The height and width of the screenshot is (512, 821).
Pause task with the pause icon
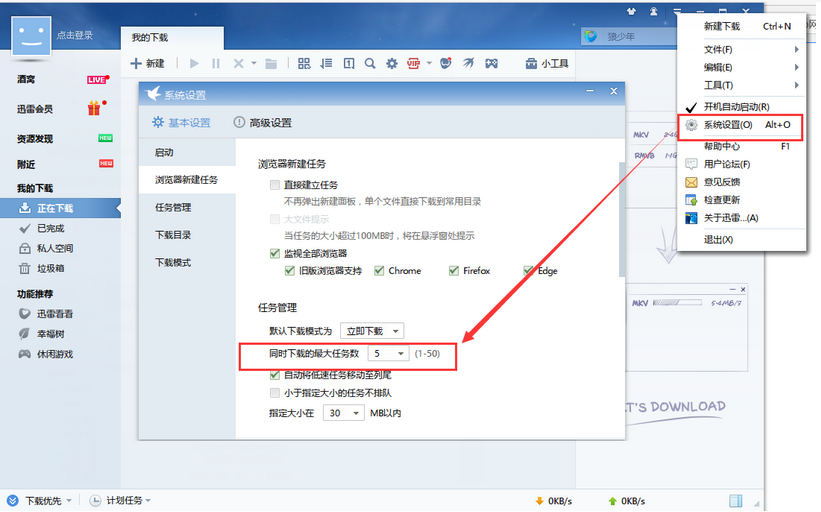point(216,63)
